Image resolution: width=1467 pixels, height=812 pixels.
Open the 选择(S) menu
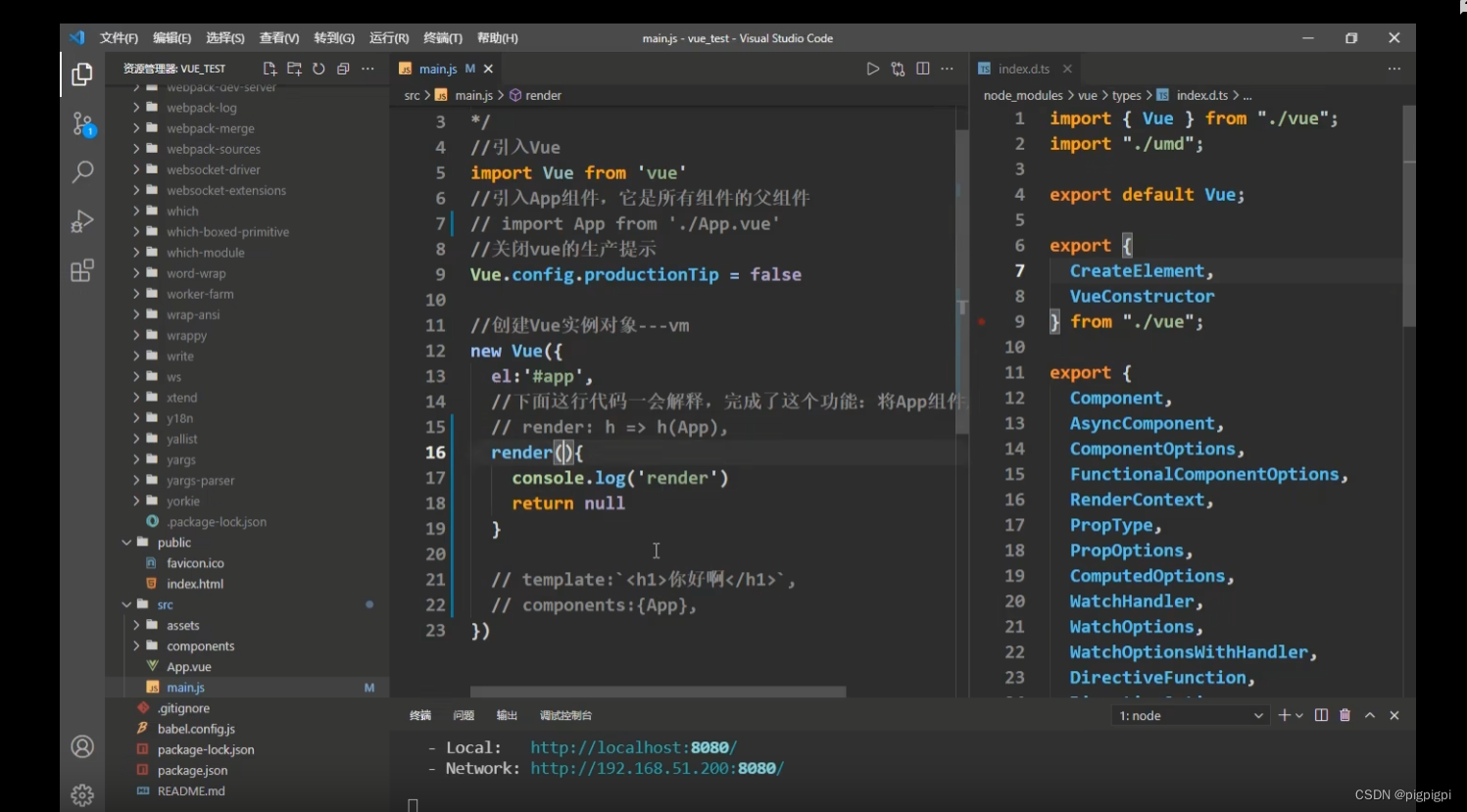pos(225,38)
